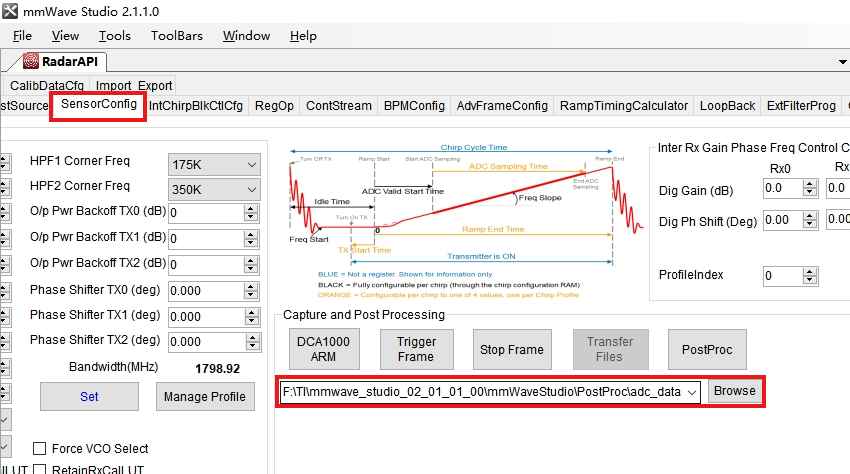This screenshot has height=474, width=850.
Task: Switch to the LoopBack tab
Action: pos(727,106)
